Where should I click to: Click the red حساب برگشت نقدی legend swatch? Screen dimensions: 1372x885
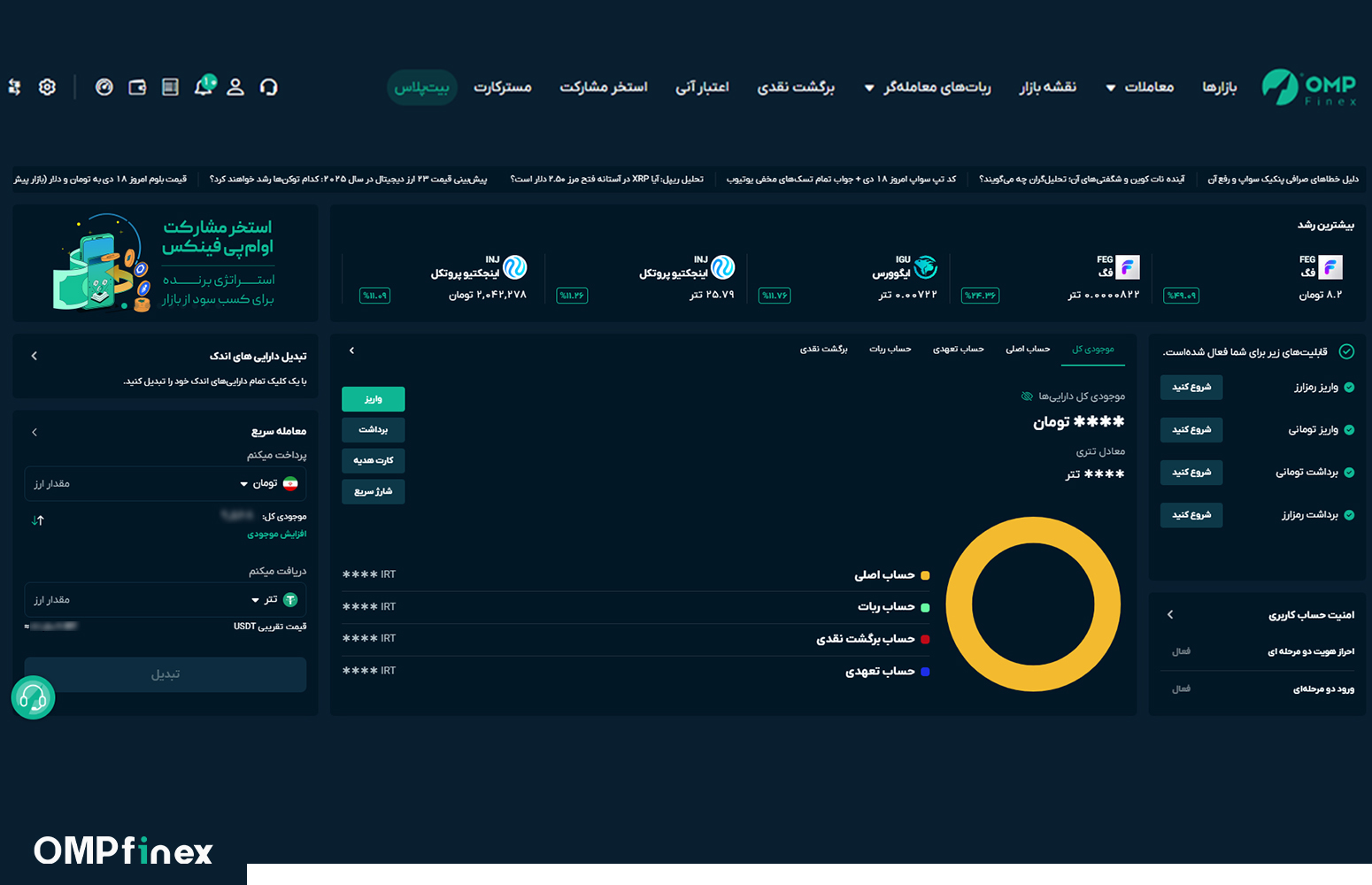coord(925,639)
